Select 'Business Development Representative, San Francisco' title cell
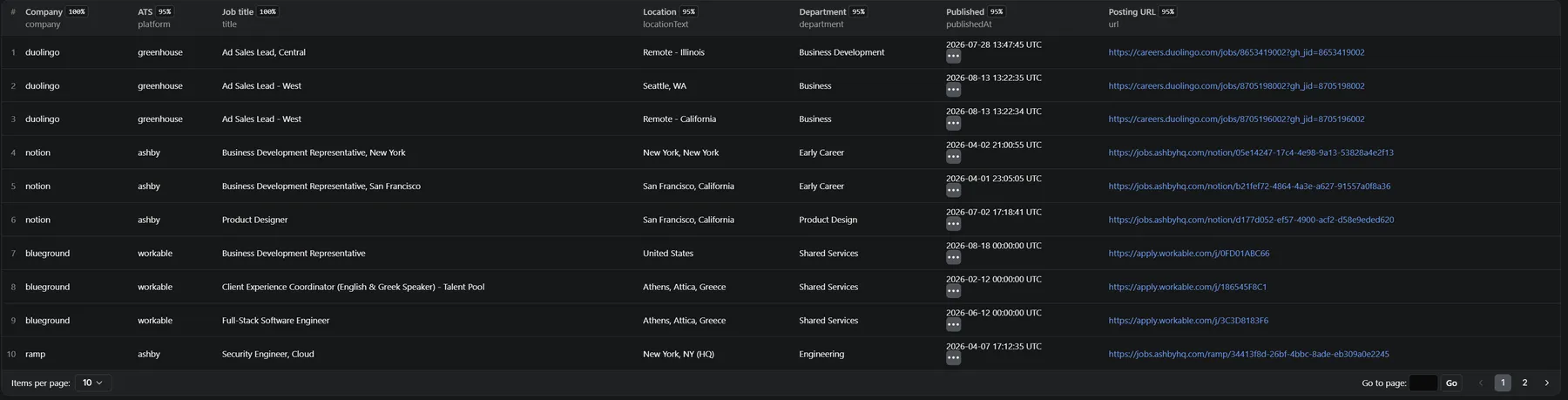The height and width of the screenshot is (400, 1568). pos(321,186)
